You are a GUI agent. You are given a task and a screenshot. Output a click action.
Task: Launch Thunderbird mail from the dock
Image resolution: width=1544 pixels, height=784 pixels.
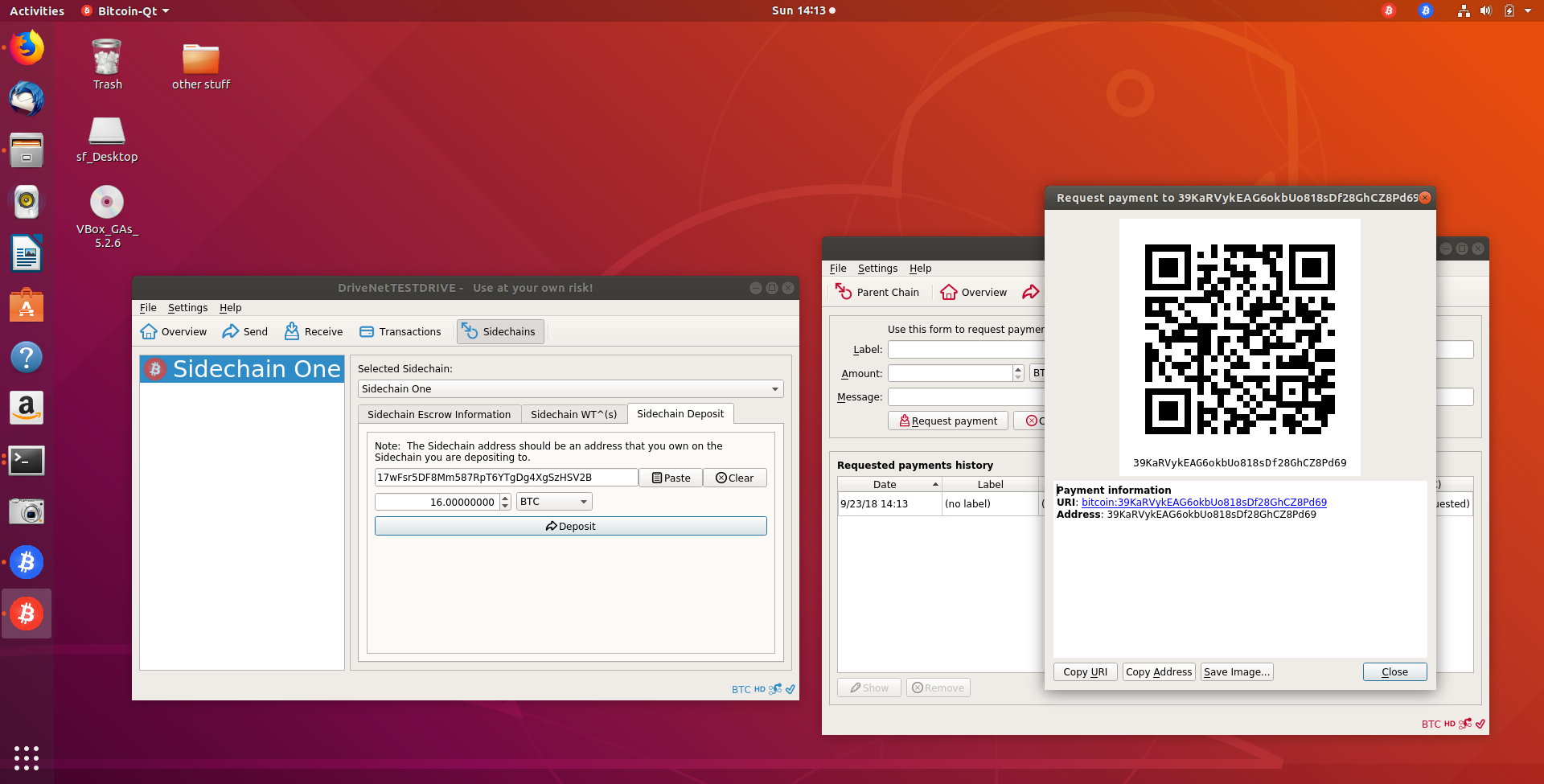click(x=27, y=99)
